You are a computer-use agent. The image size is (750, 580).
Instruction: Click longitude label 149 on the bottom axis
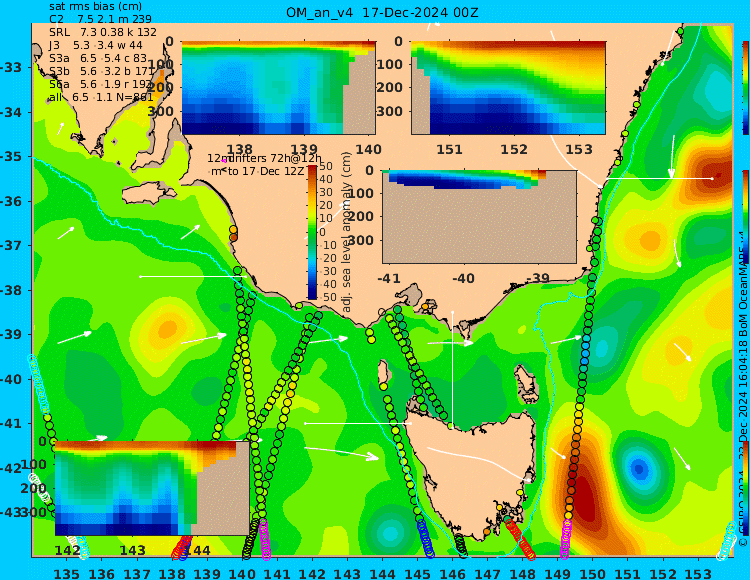pyautogui.click(x=557, y=573)
